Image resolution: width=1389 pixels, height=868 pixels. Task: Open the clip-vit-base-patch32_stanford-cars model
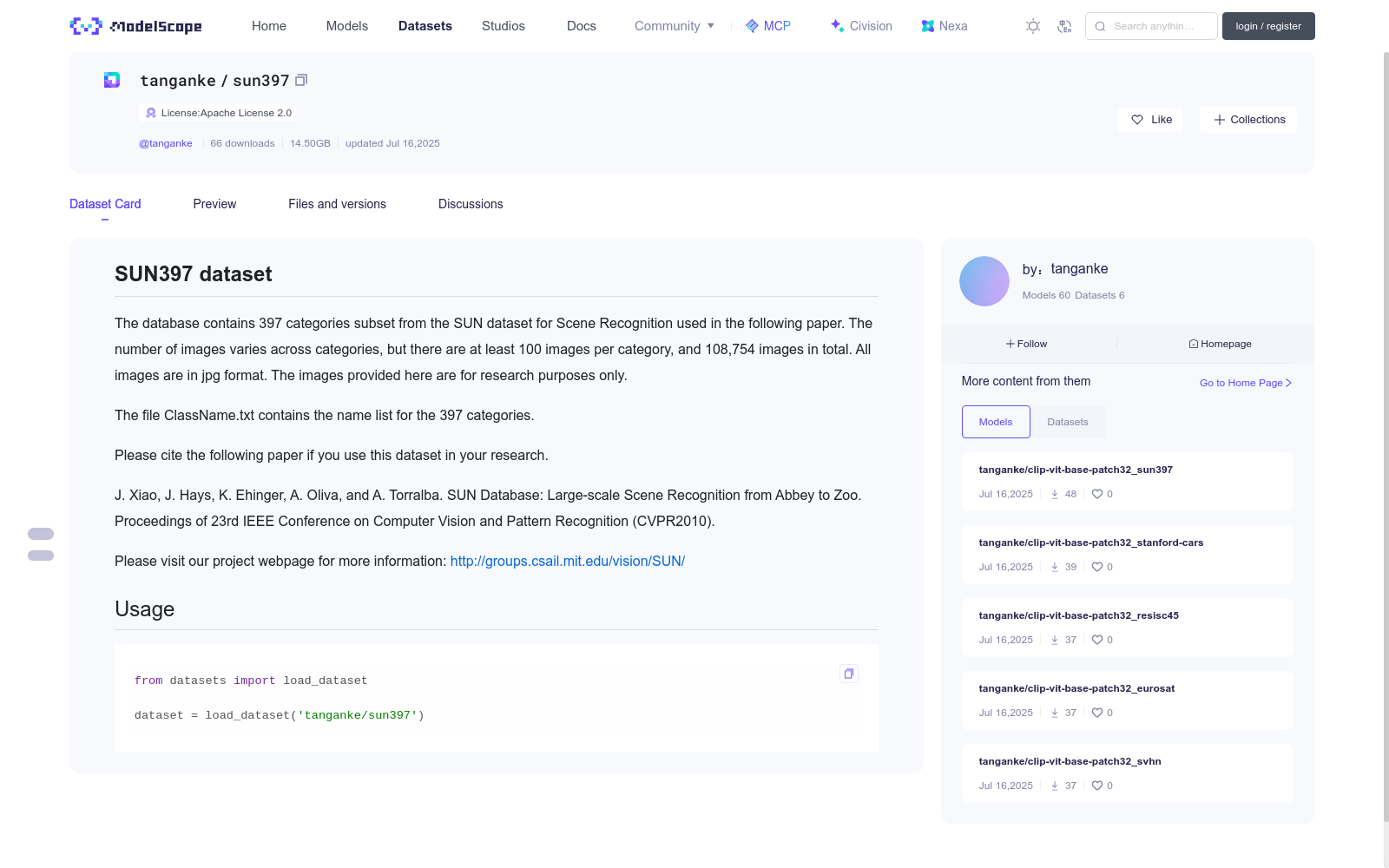coord(1091,542)
